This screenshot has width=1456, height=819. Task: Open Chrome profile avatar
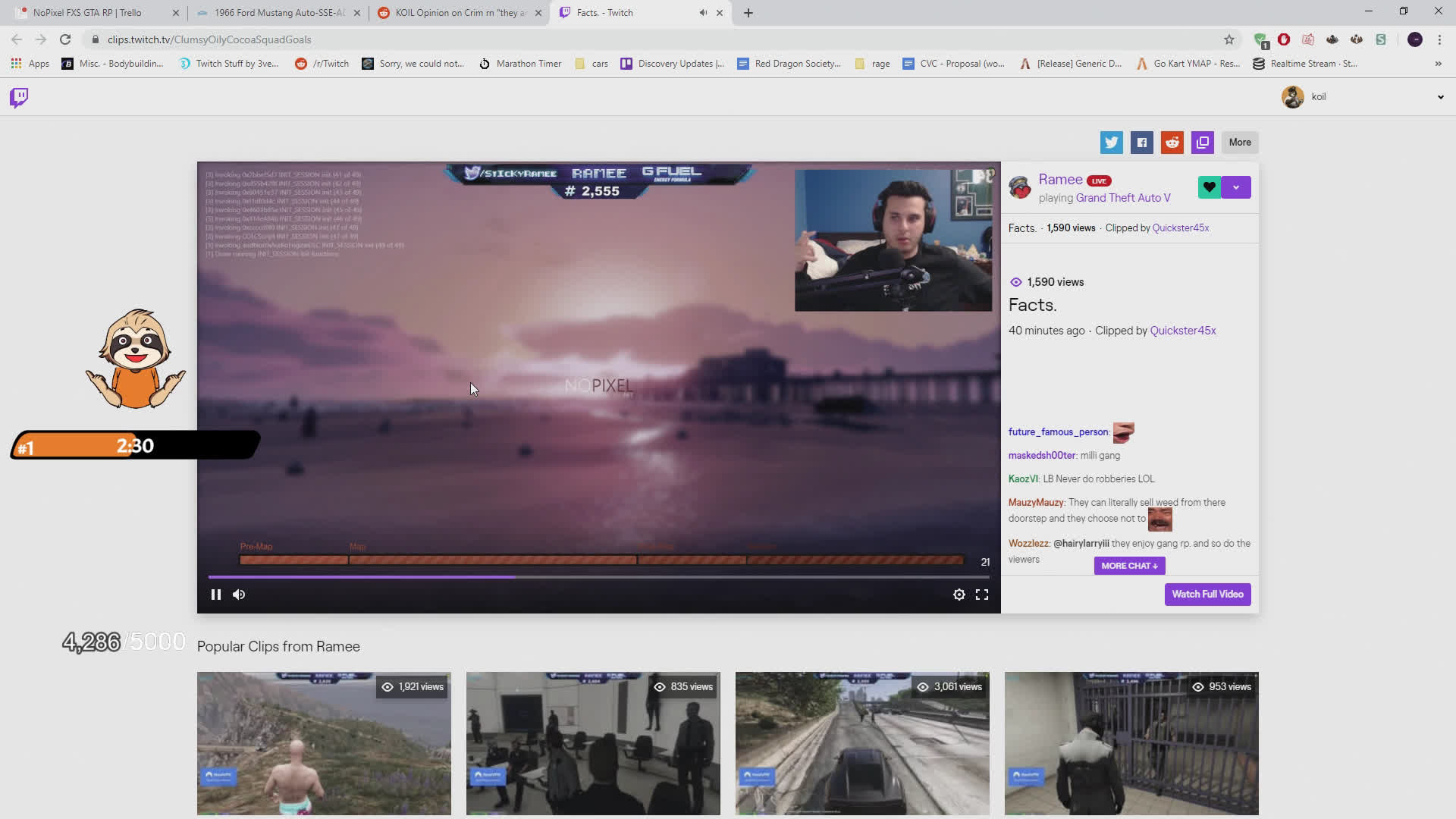tap(1415, 39)
